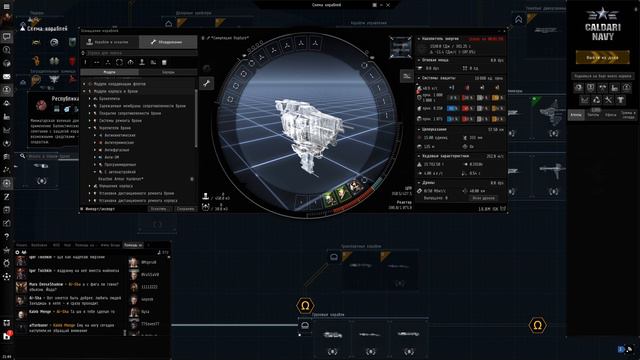Screen dimensions: 640x360
Task: Click the first station service icon under boarding button
Action: pos(578,87)
